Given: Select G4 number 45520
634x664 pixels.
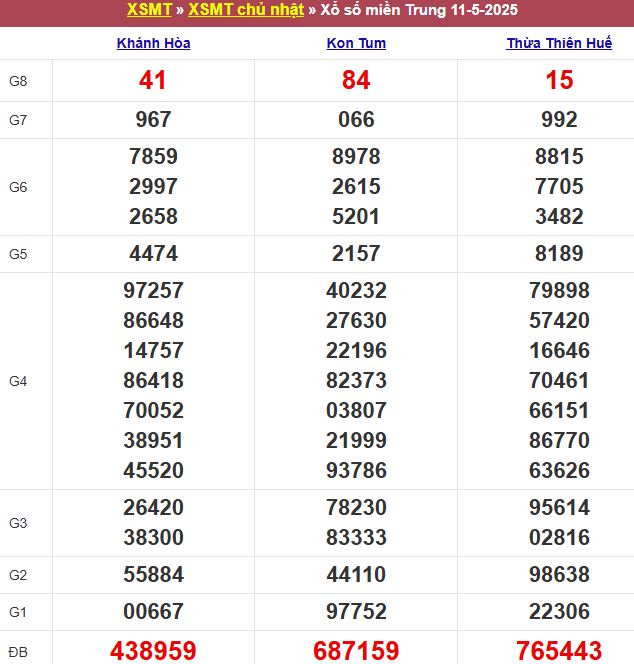Looking at the screenshot, I should click(153, 470).
